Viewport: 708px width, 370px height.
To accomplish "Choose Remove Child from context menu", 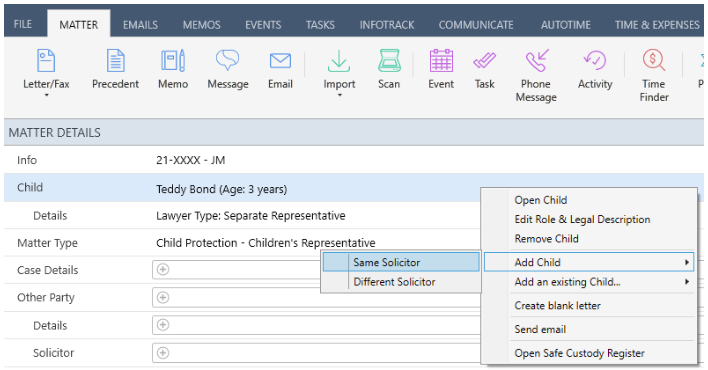I will 546,239.
